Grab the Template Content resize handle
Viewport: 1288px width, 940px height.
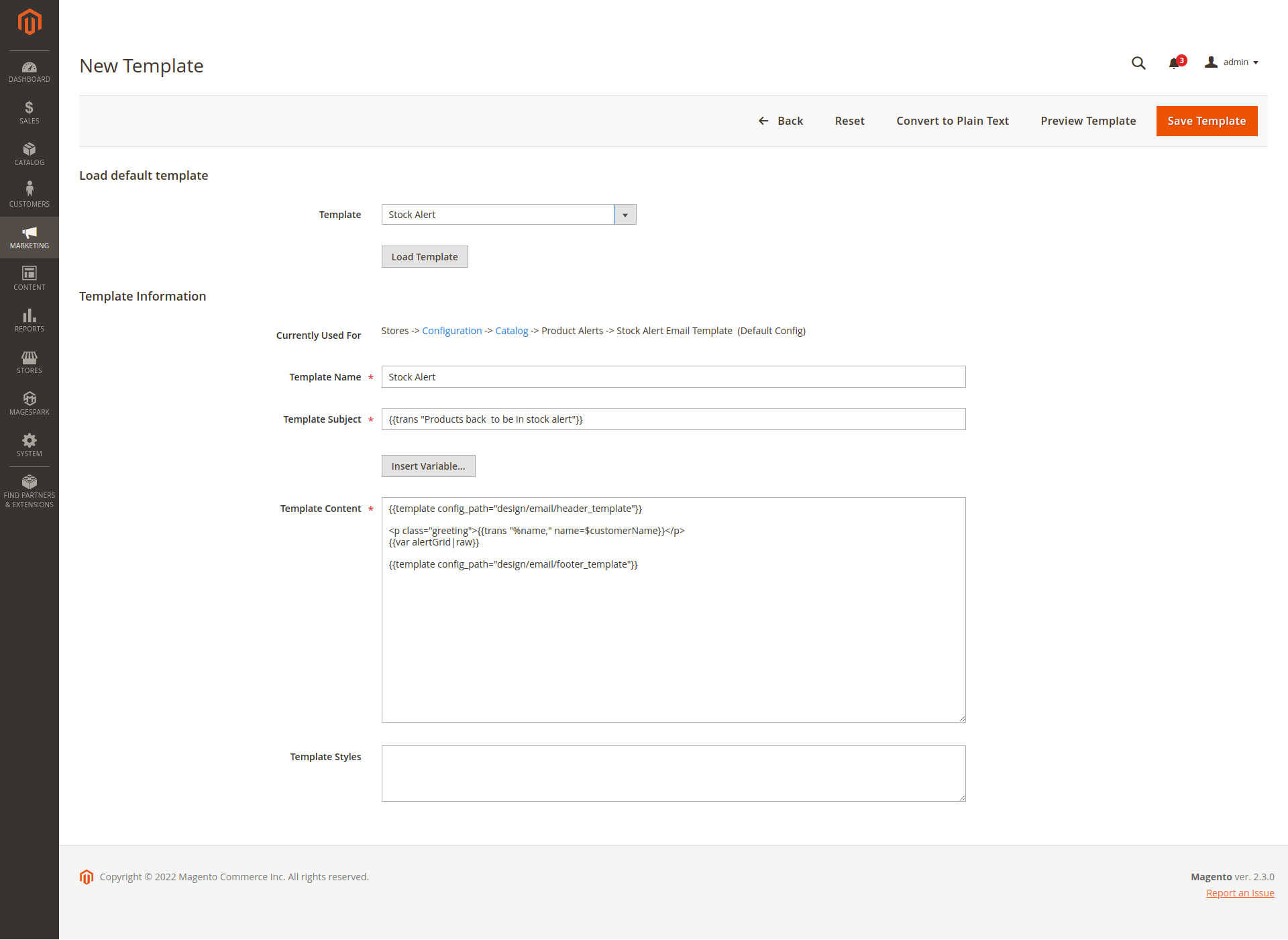tap(961, 718)
